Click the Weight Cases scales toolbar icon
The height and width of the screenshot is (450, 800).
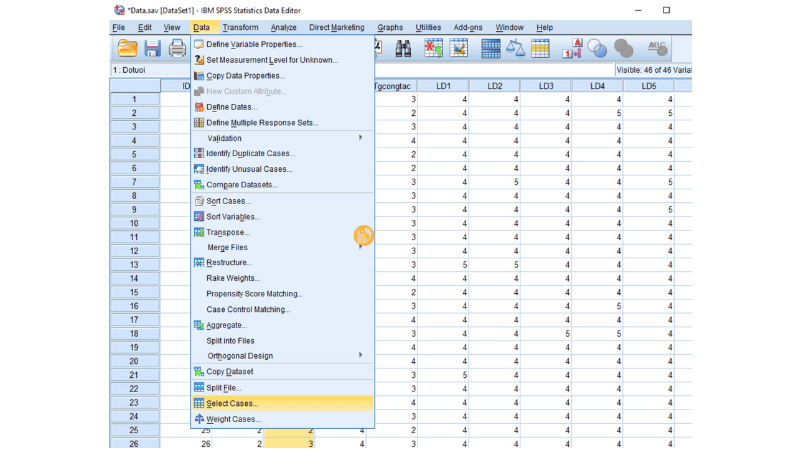[x=517, y=48]
